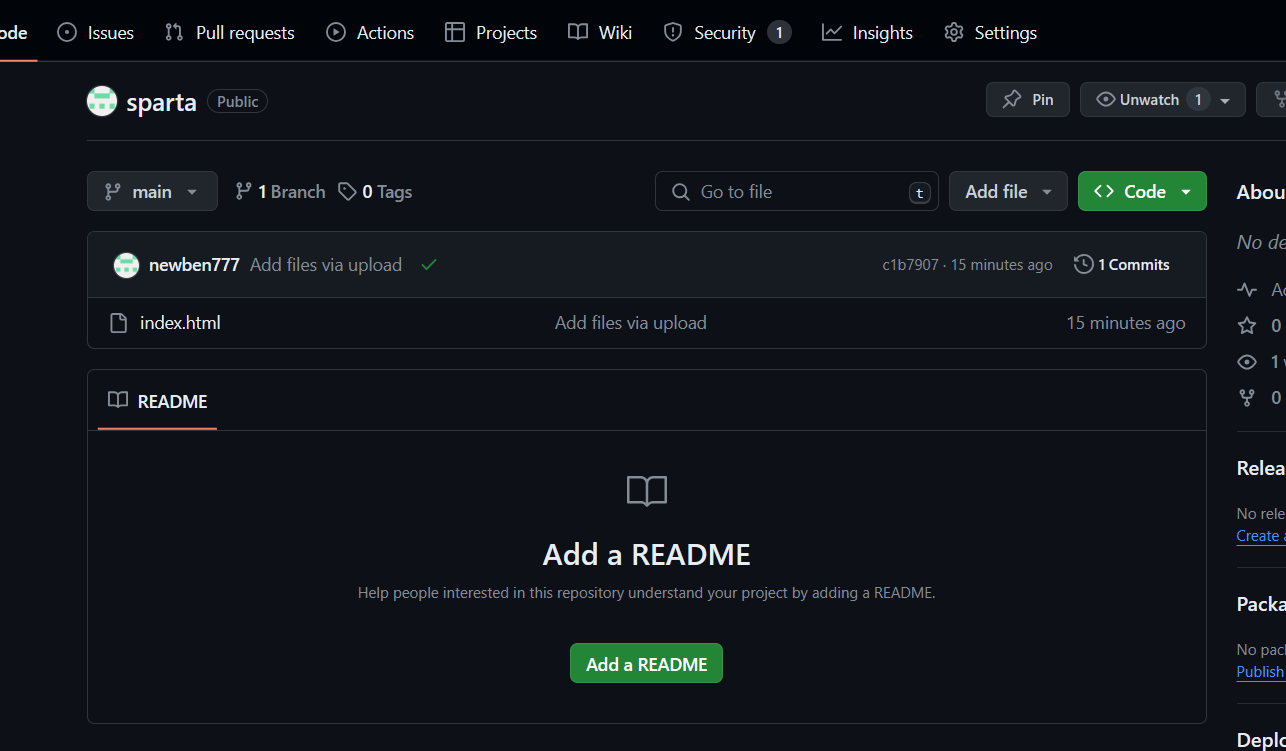This screenshot has height=751, width=1286.
Task: Focus the Go to file search field
Action: (x=797, y=191)
